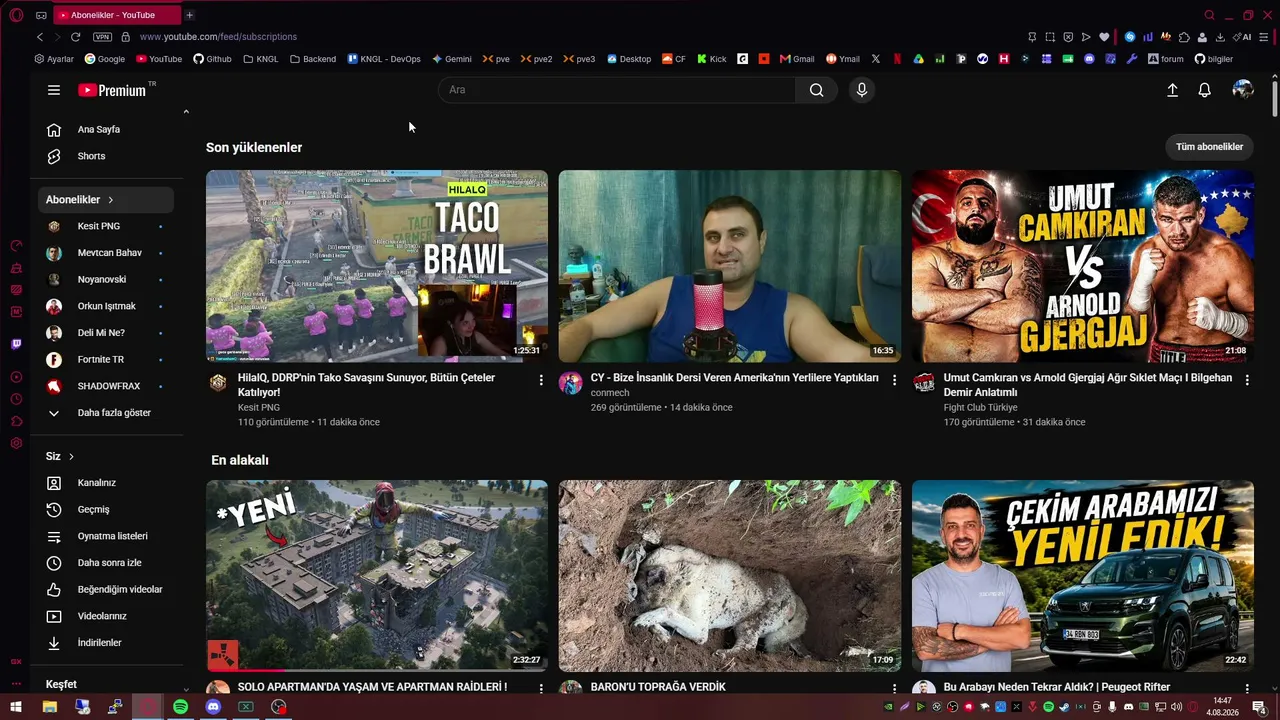
Task: Click the page vertical scrollbar
Action: pyautogui.click(x=1275, y=100)
